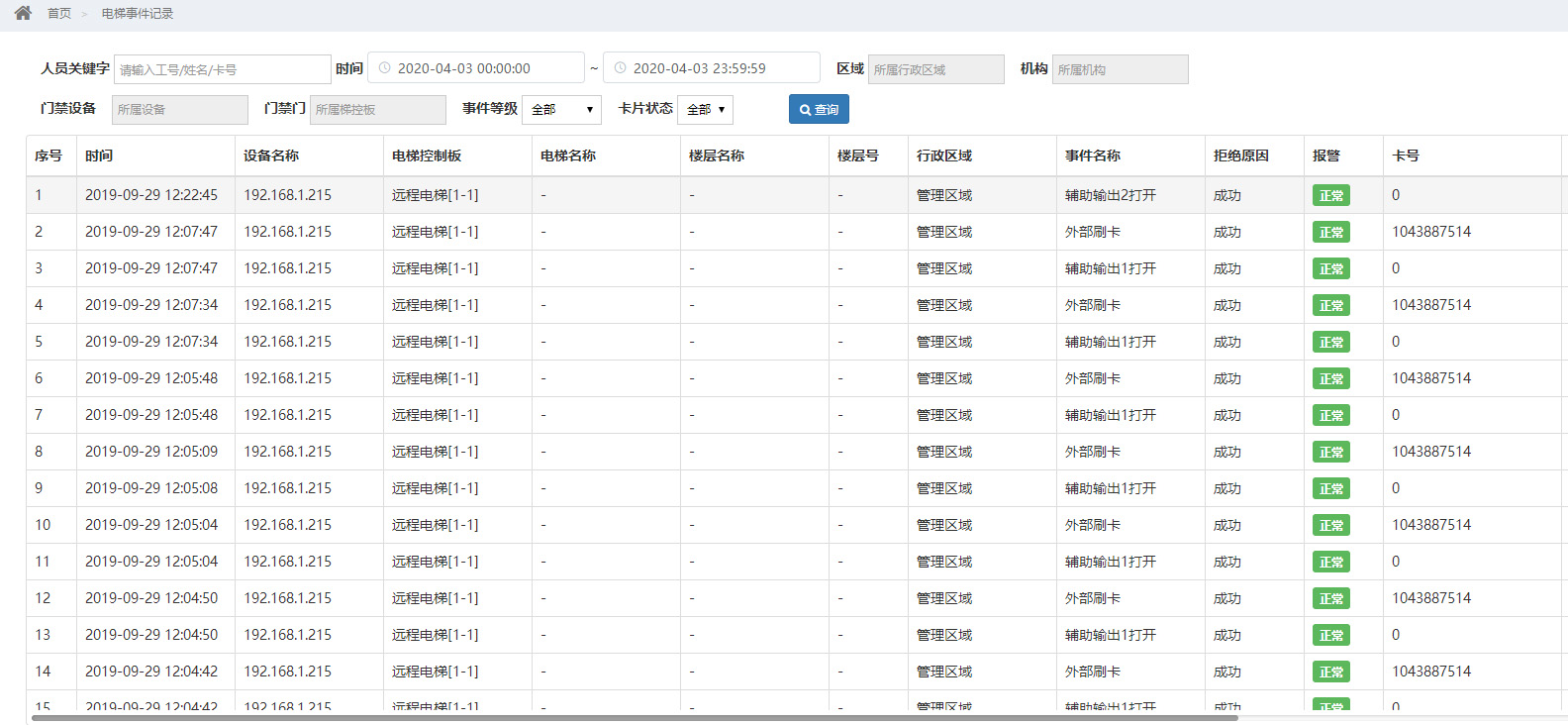1568x725 pixels.
Task: Click the clock icon in the end time field
Action: pyautogui.click(x=621, y=68)
